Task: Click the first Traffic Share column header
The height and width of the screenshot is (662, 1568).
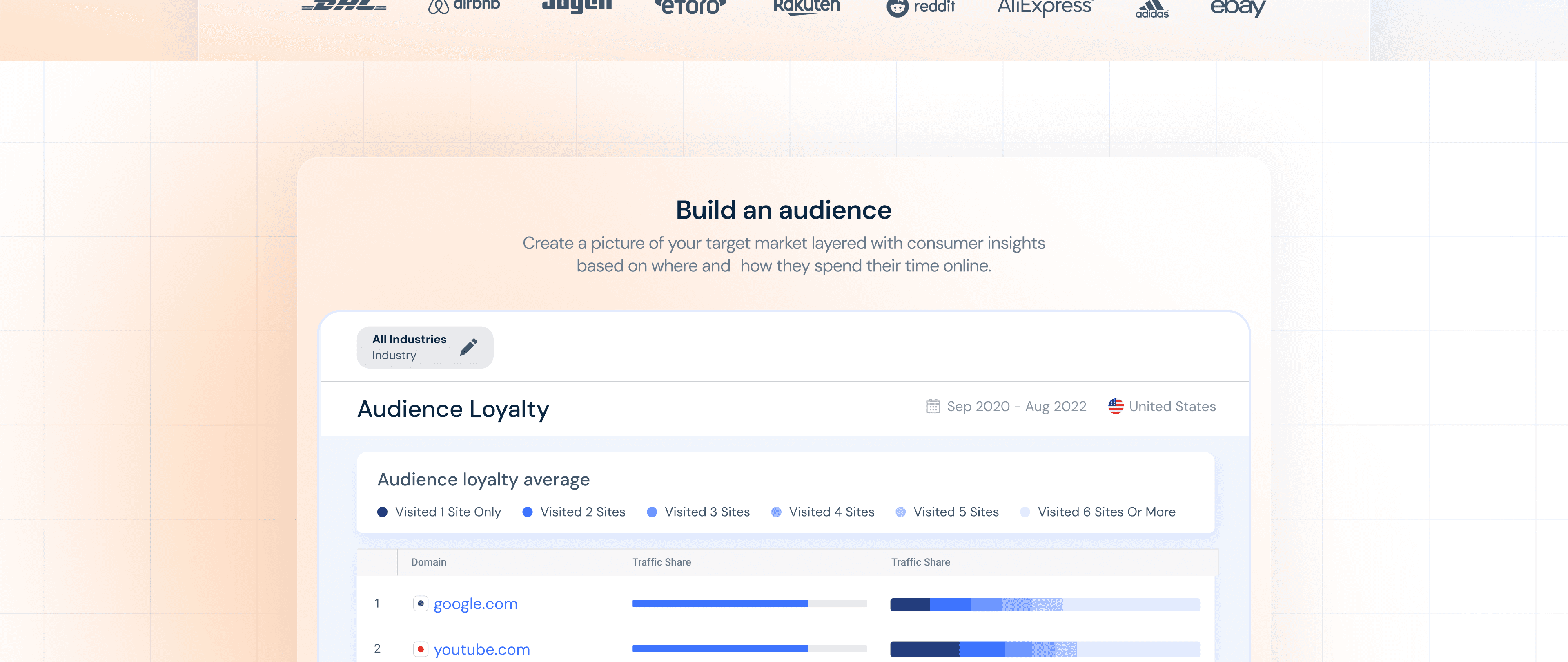Action: [x=661, y=562]
